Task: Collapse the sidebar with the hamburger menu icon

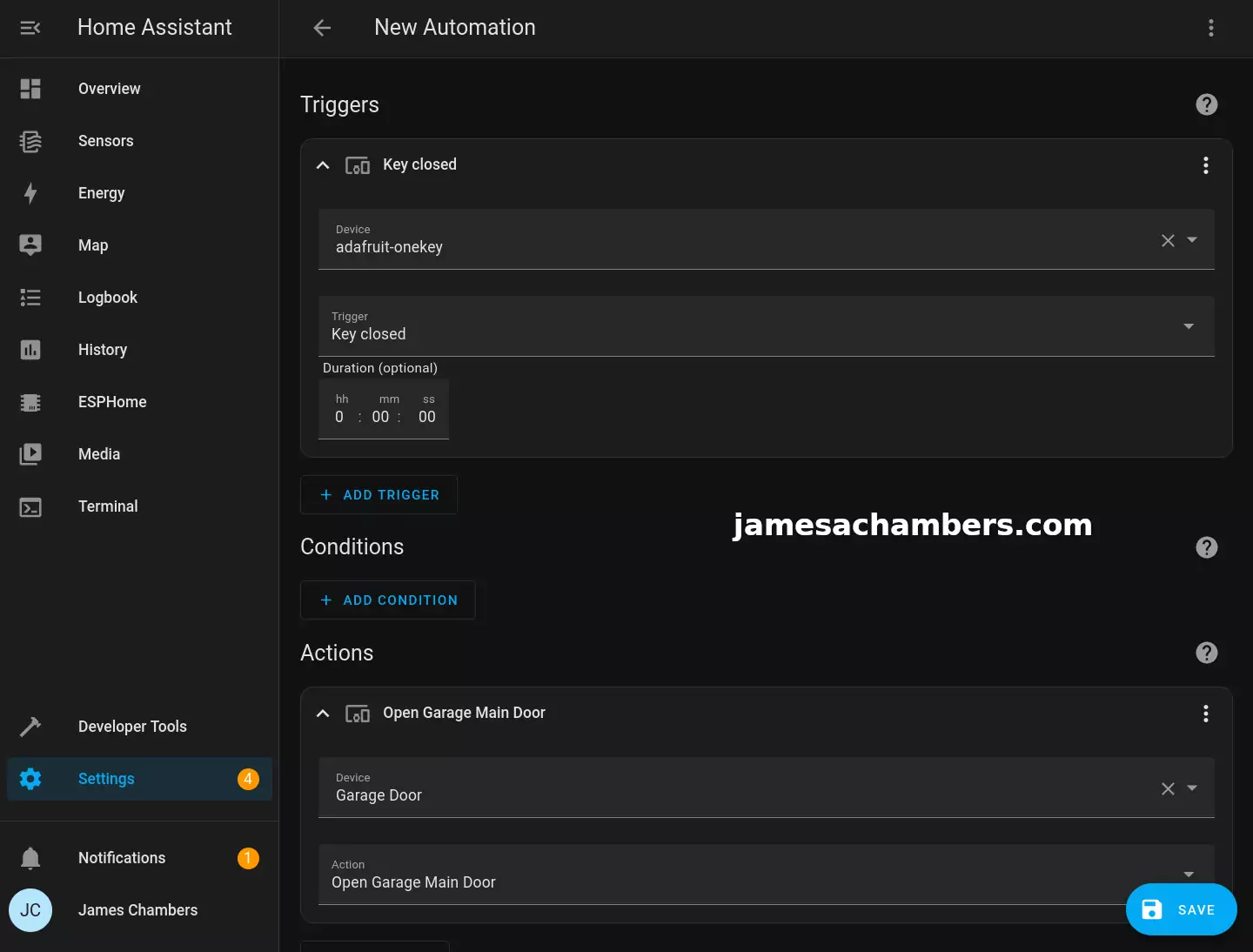Action: (30, 28)
